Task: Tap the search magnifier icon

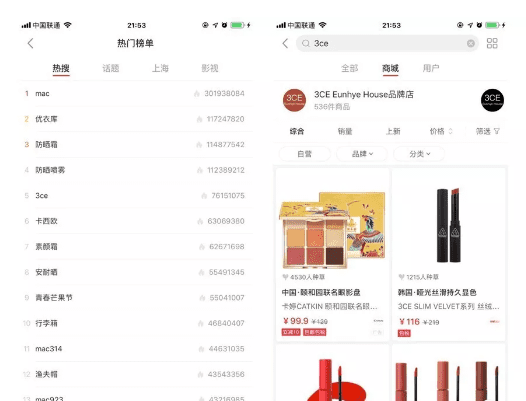Action: point(306,44)
